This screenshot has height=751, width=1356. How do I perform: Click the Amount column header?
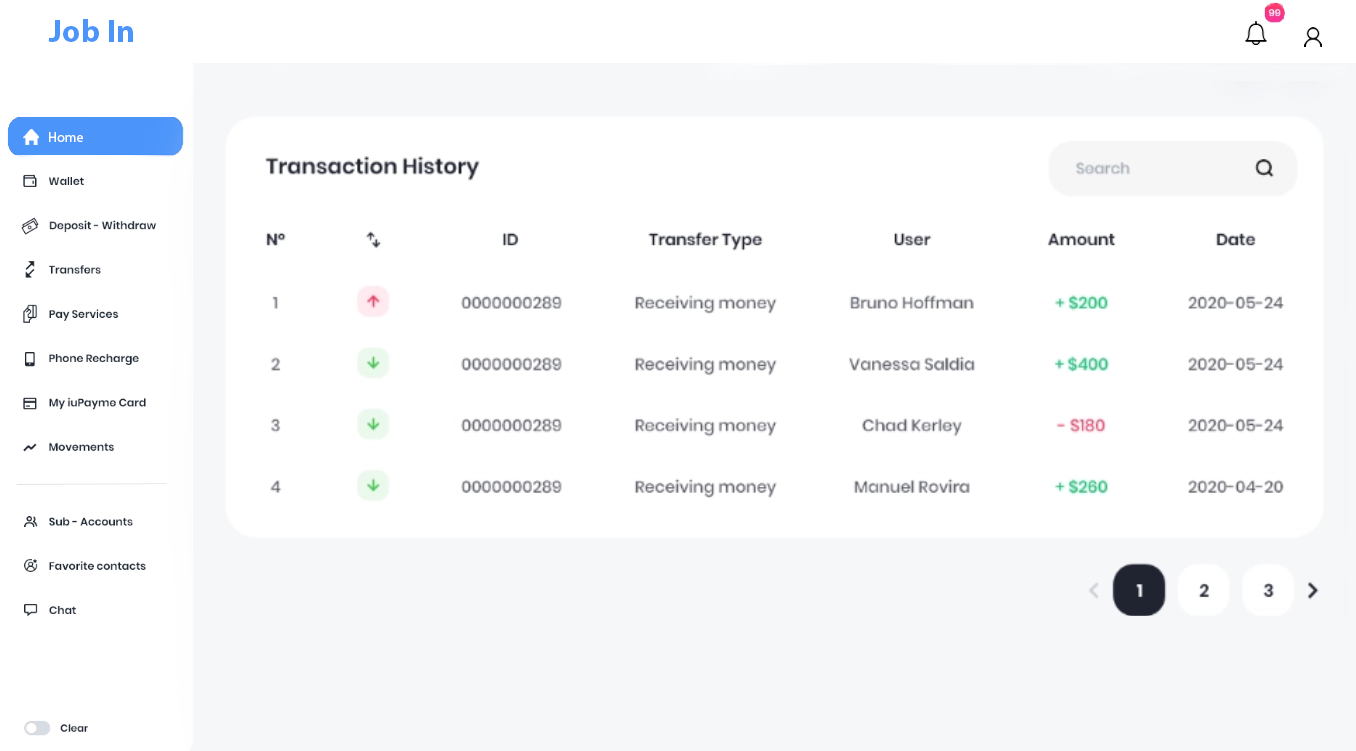[x=1081, y=240]
